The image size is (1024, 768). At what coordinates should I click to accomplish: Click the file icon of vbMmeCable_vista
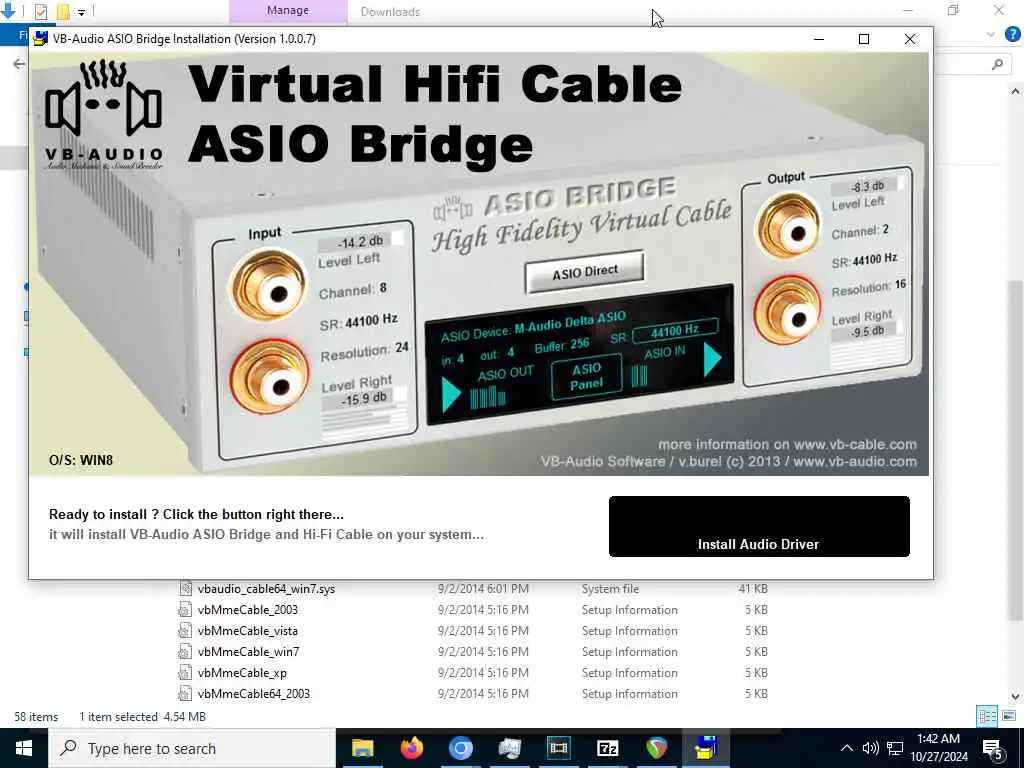click(x=185, y=630)
